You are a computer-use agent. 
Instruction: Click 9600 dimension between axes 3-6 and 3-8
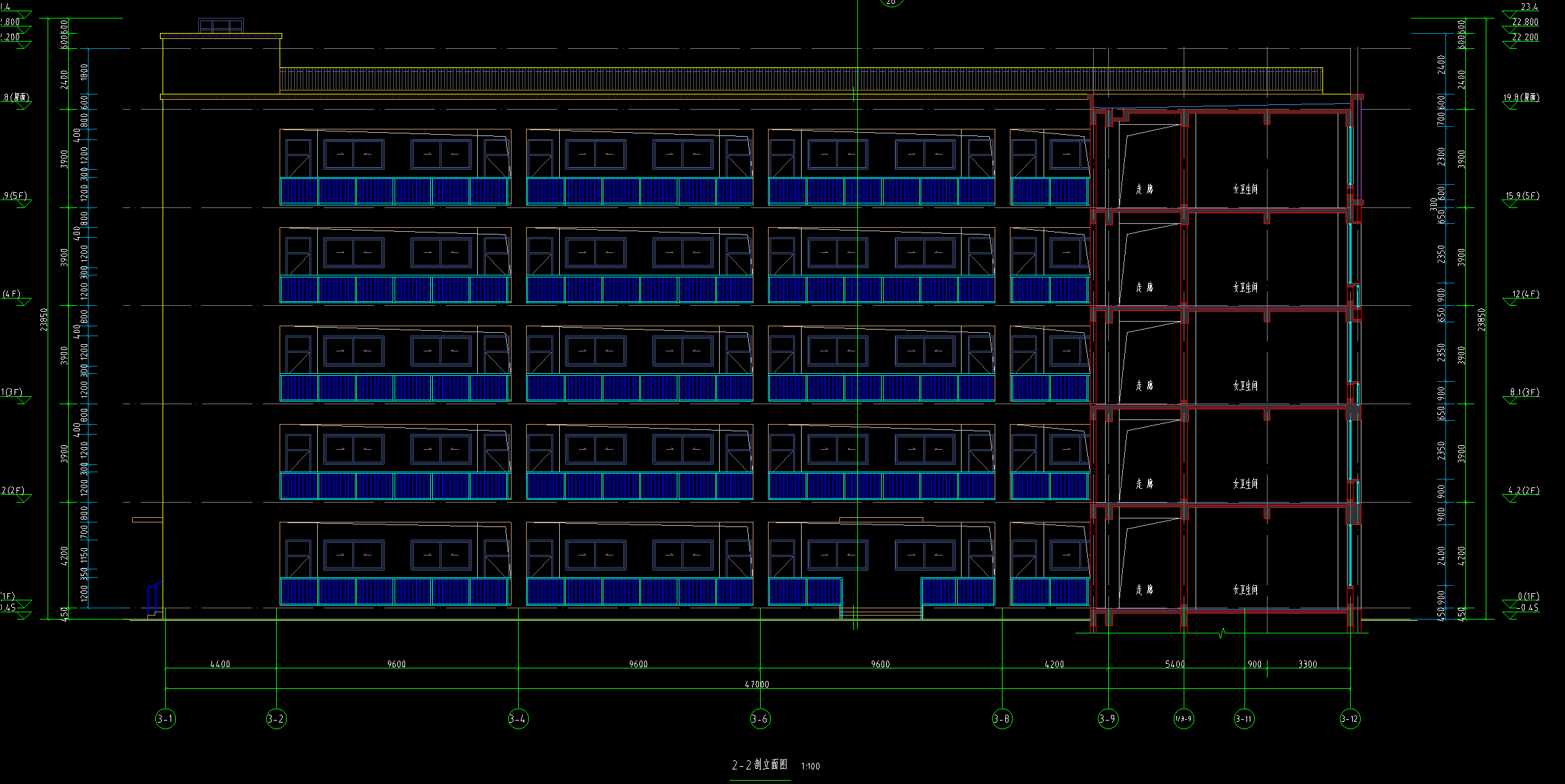click(x=880, y=664)
